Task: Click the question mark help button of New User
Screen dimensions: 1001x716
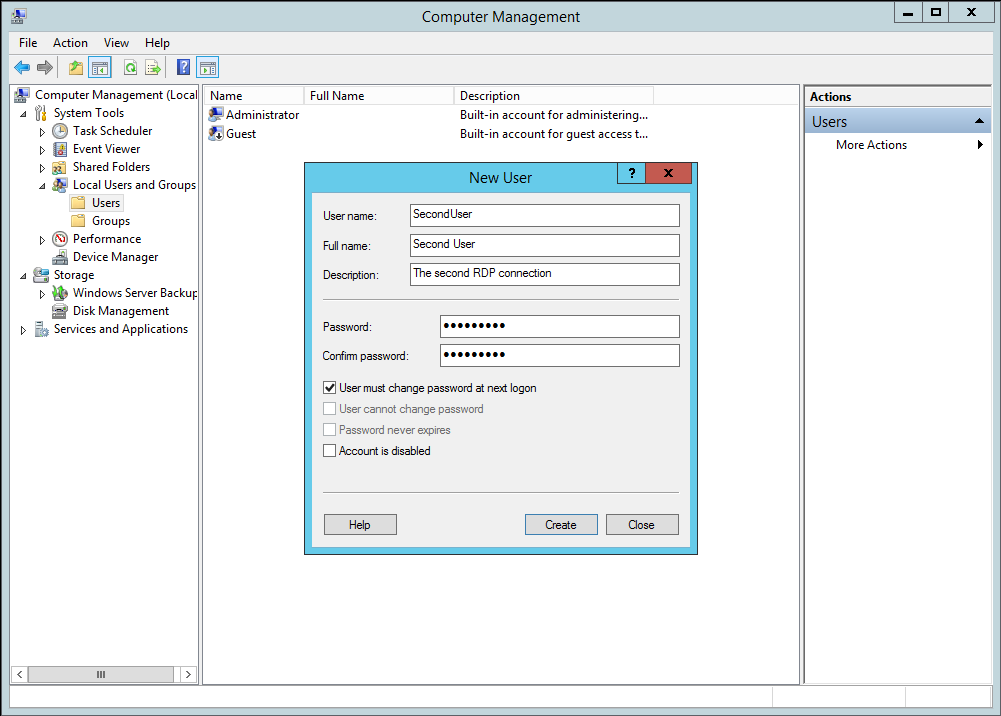Action: point(631,173)
